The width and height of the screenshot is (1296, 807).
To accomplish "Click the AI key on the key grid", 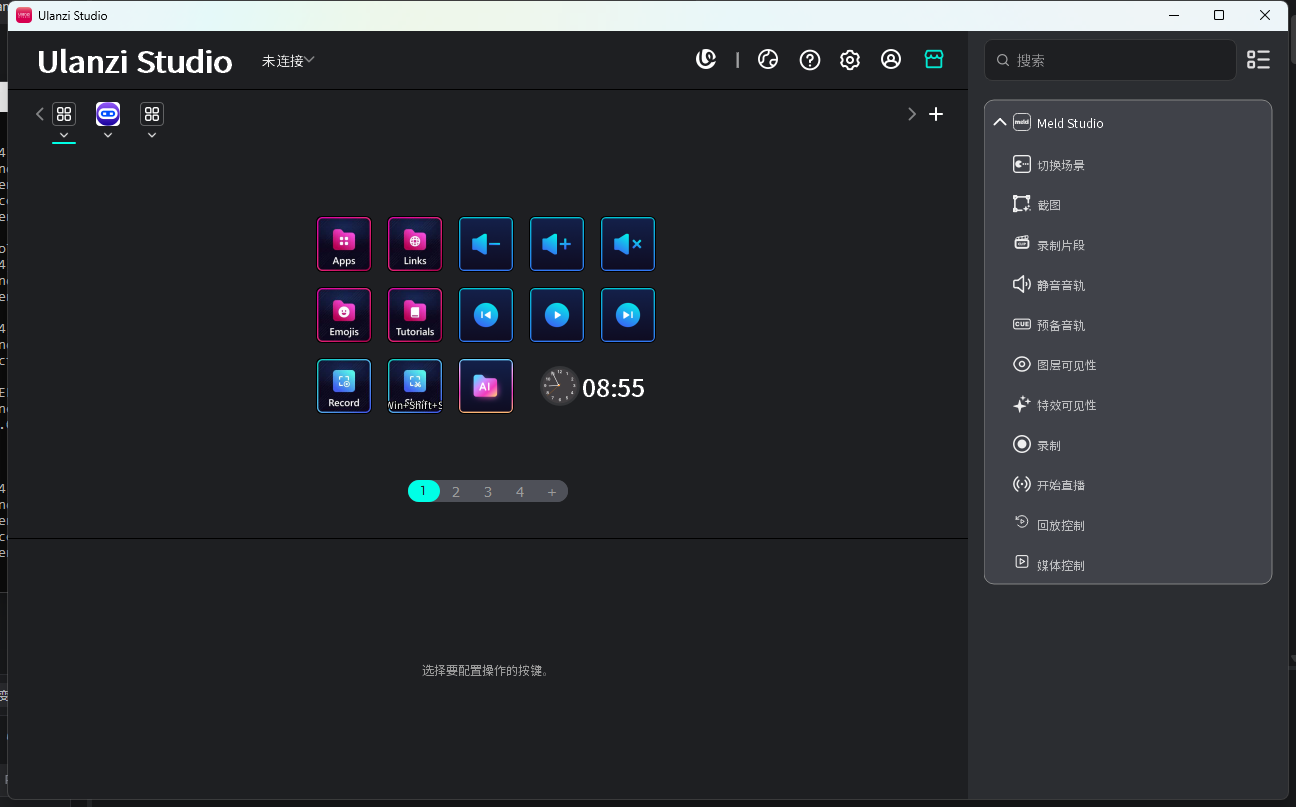I will 485,386.
